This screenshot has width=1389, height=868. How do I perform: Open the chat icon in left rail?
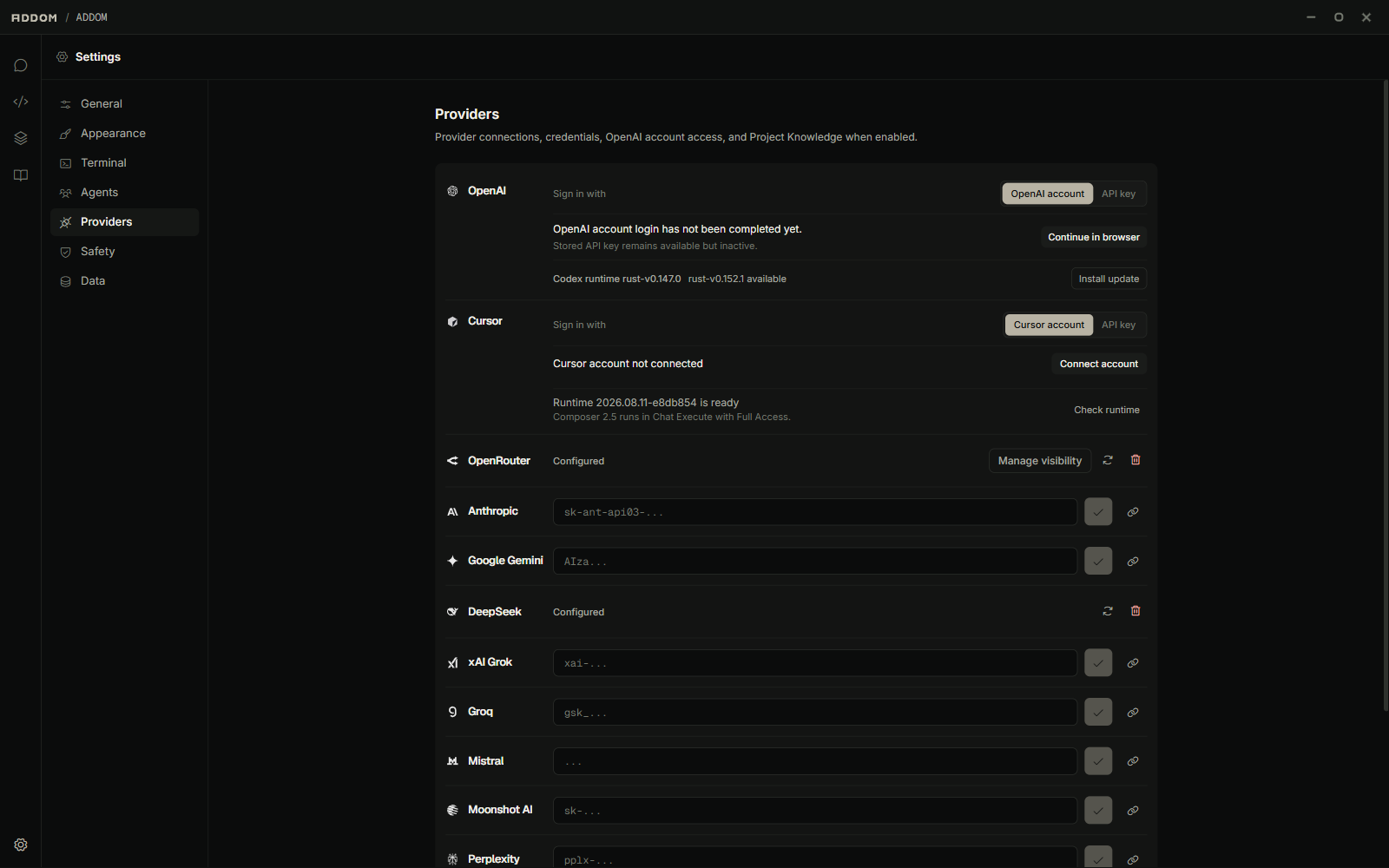(x=21, y=66)
